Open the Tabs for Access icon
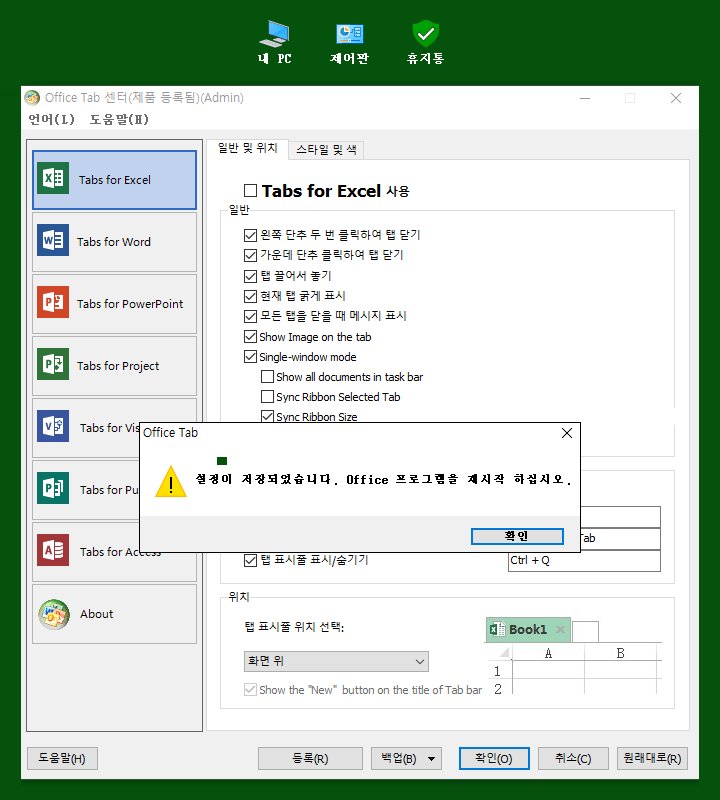 tap(53, 550)
